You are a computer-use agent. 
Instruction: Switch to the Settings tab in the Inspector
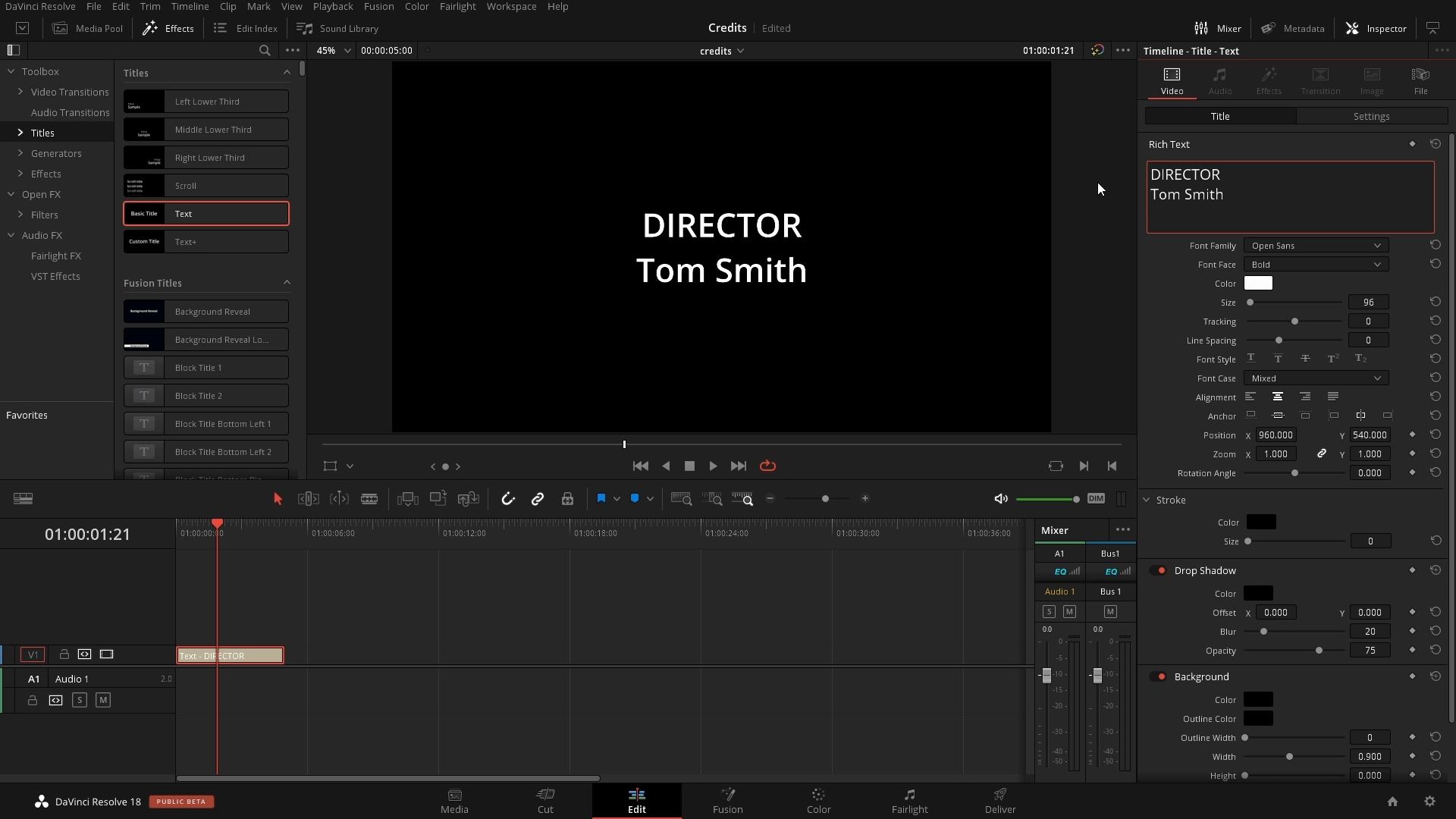[x=1370, y=116]
